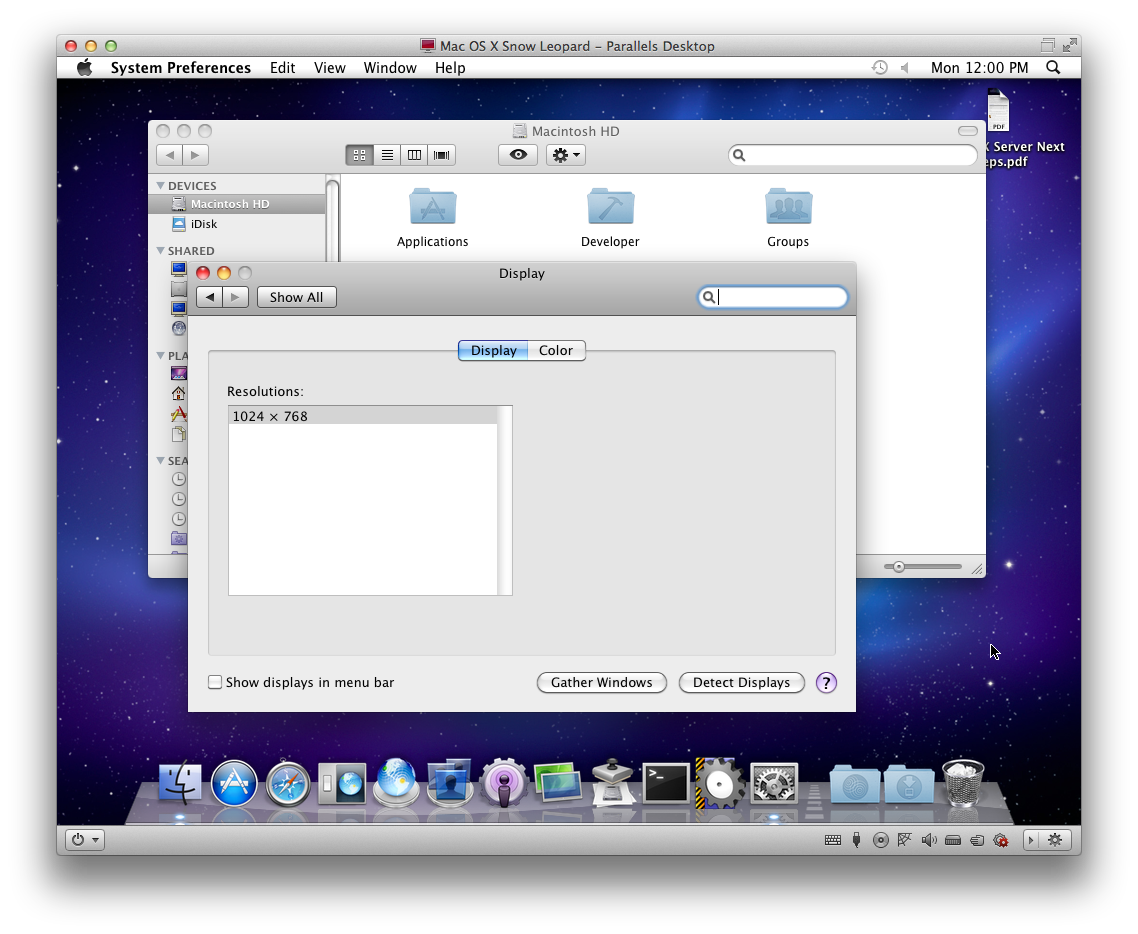The height and width of the screenshot is (934, 1138).
Task: Click Detect Displays button
Action: [x=741, y=682]
